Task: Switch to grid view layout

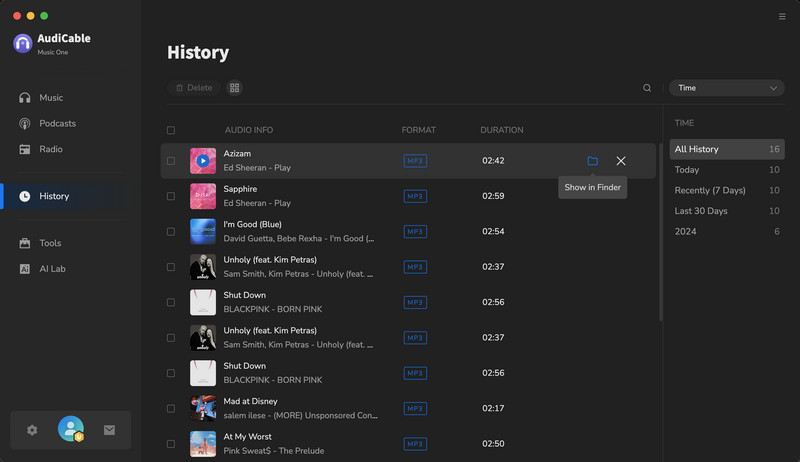Action: click(x=234, y=88)
